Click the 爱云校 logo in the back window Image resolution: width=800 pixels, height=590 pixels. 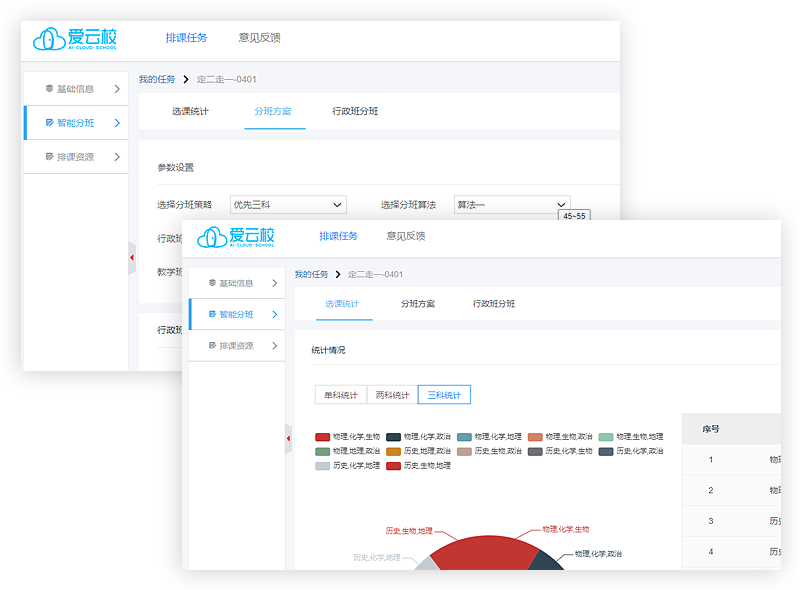(75, 39)
